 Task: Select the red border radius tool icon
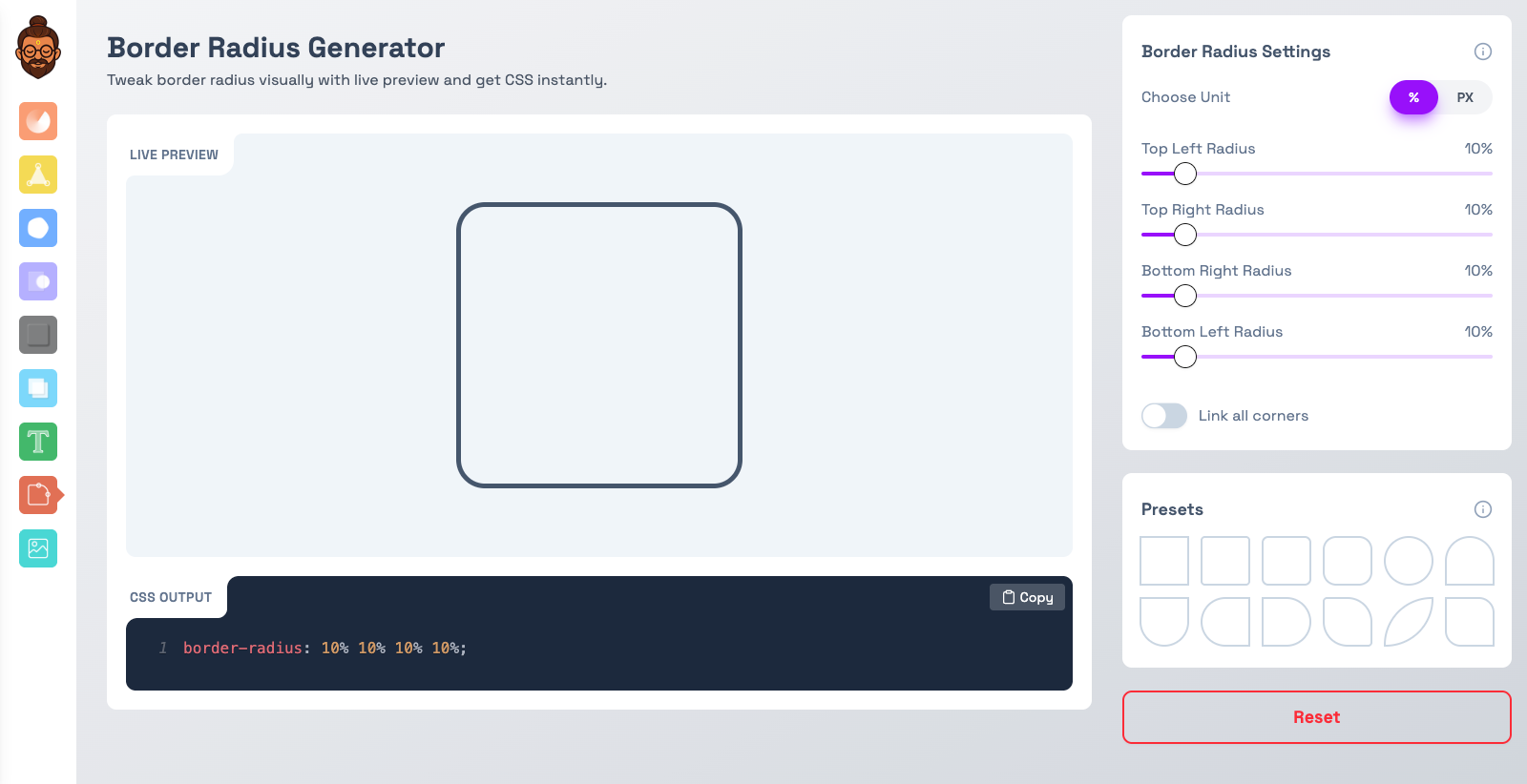click(38, 495)
